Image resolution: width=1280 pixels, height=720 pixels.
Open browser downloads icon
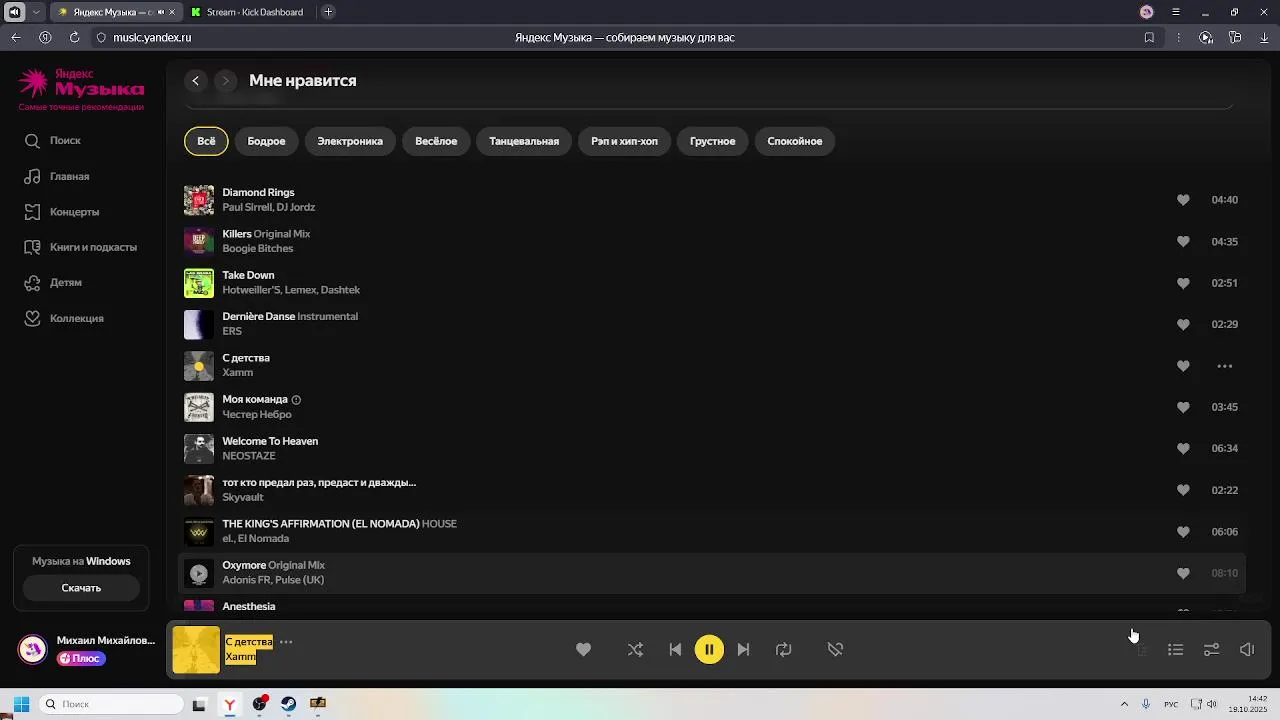(1264, 37)
